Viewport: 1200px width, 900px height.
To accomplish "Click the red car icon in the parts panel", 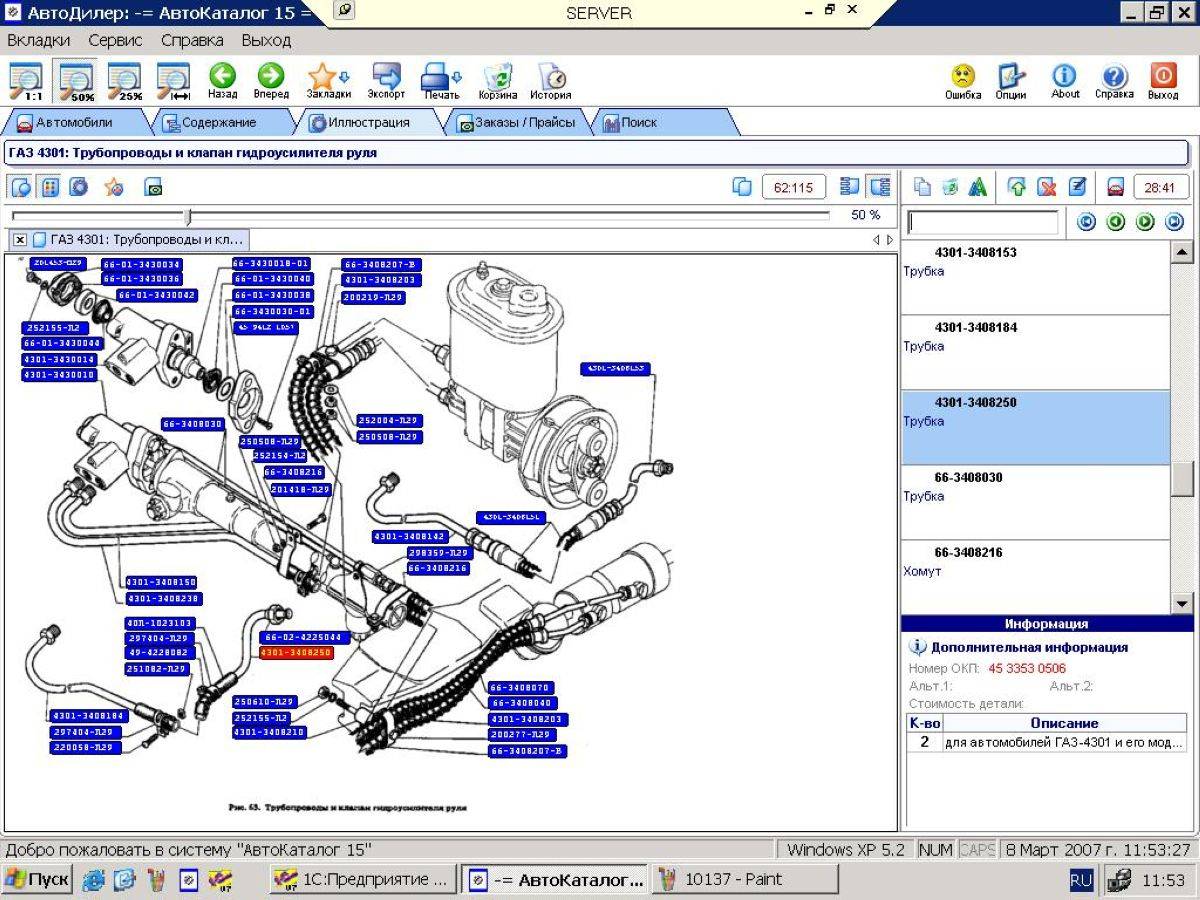I will click(x=1116, y=187).
